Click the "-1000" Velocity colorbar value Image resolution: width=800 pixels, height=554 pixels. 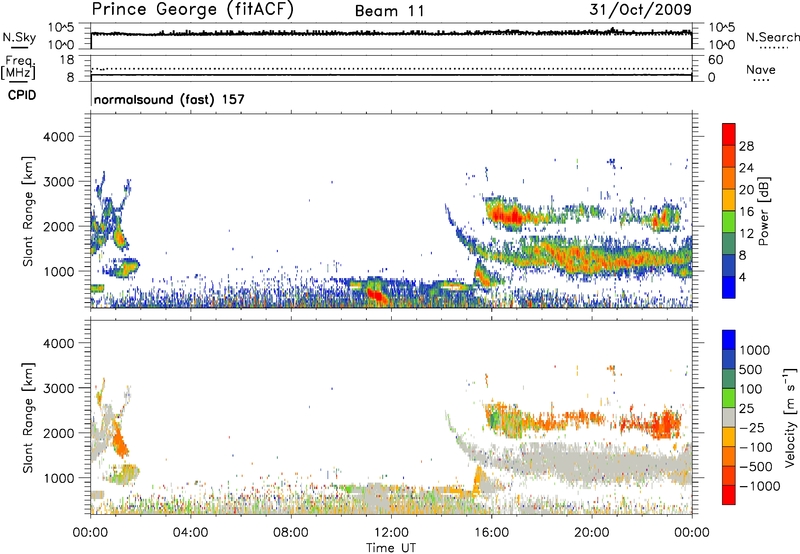click(759, 486)
